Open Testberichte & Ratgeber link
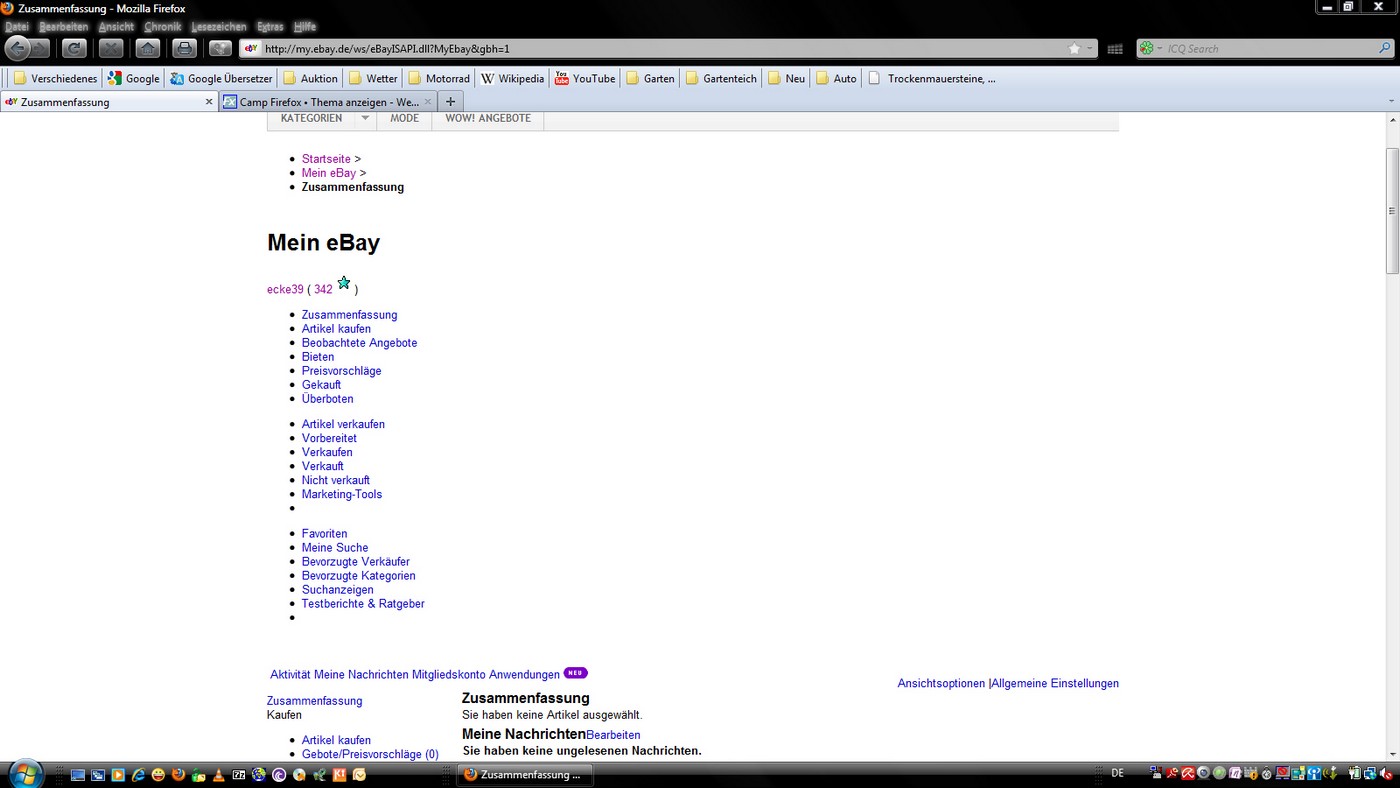 coord(363,604)
